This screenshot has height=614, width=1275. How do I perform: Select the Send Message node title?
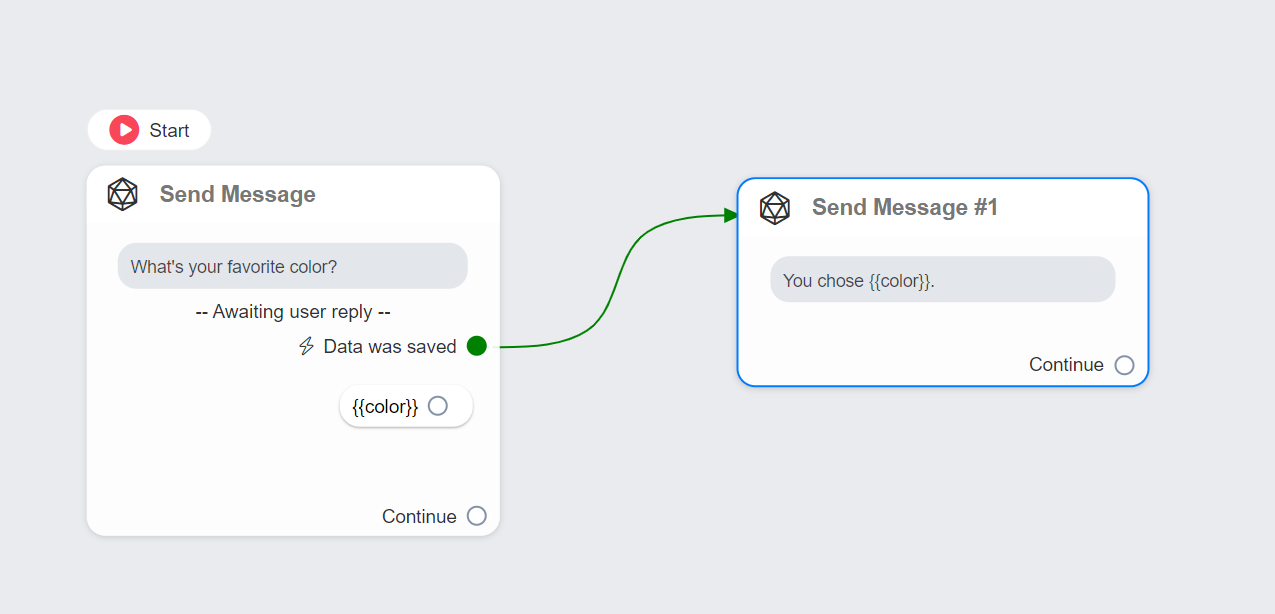[x=237, y=194]
